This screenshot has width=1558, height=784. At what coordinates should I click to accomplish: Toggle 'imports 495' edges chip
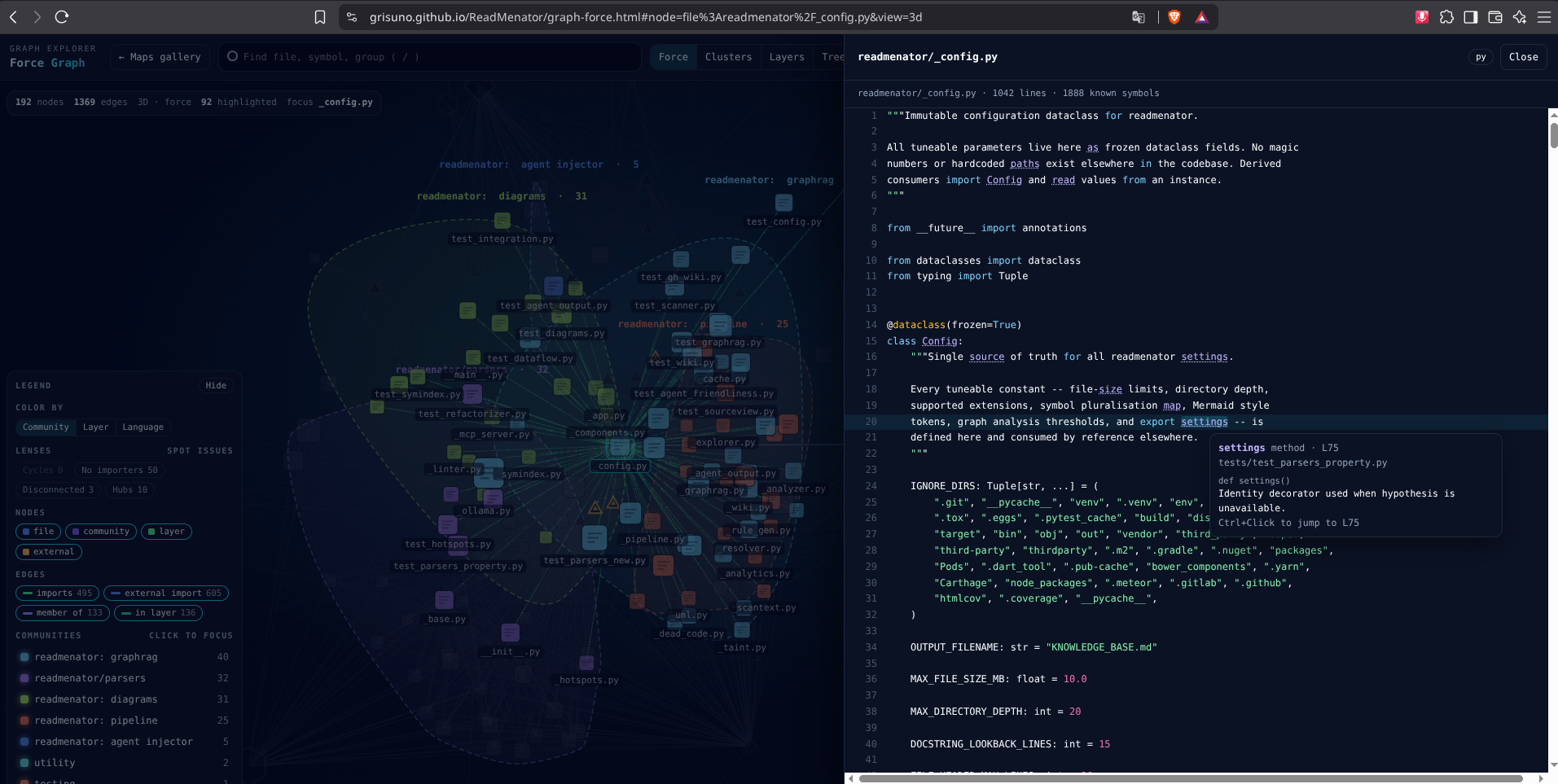pyautogui.click(x=58, y=593)
